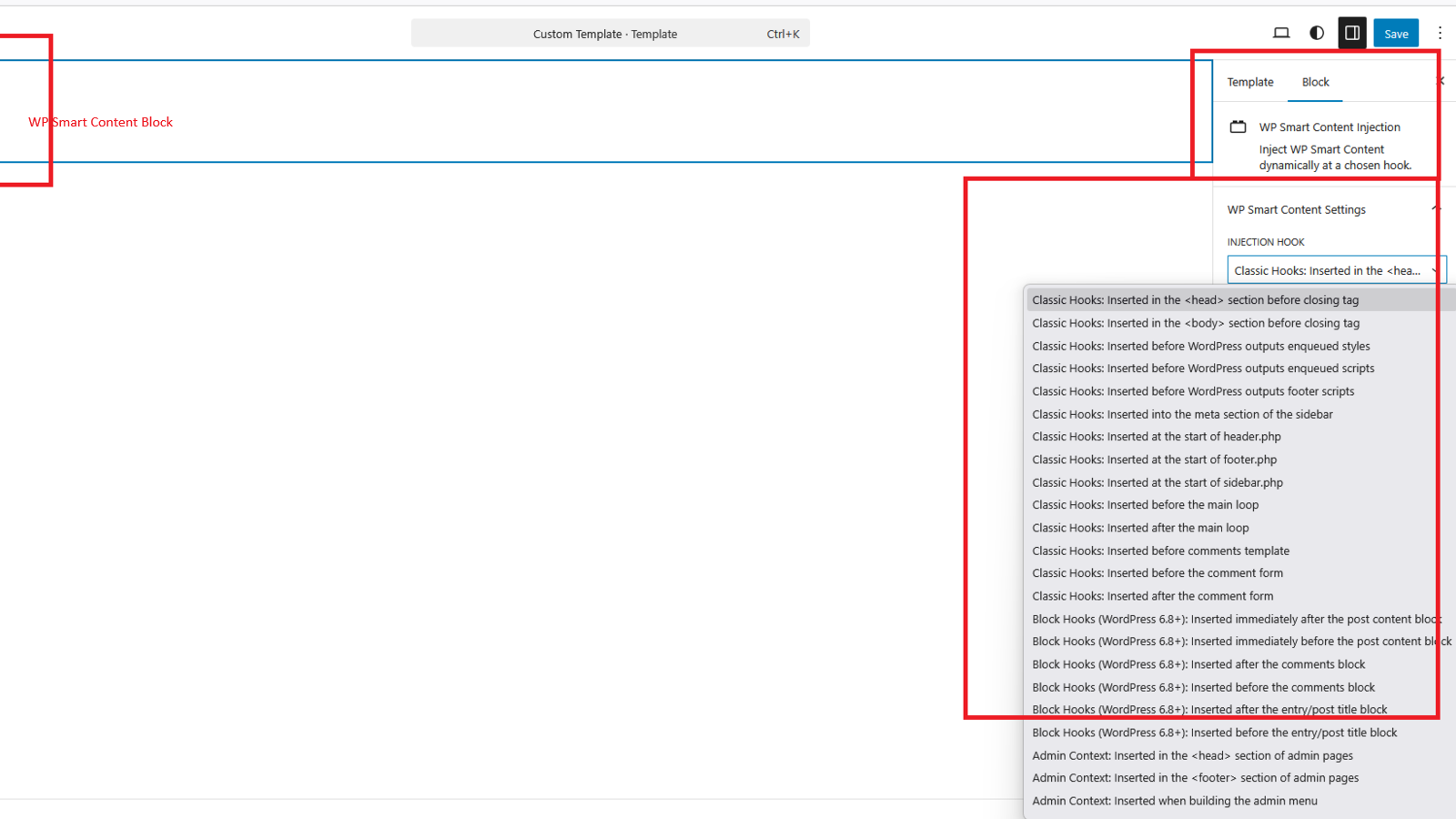Image resolution: width=1456 pixels, height=819 pixels.
Task: Click the preview device laptop icon
Action: pos(1281,33)
